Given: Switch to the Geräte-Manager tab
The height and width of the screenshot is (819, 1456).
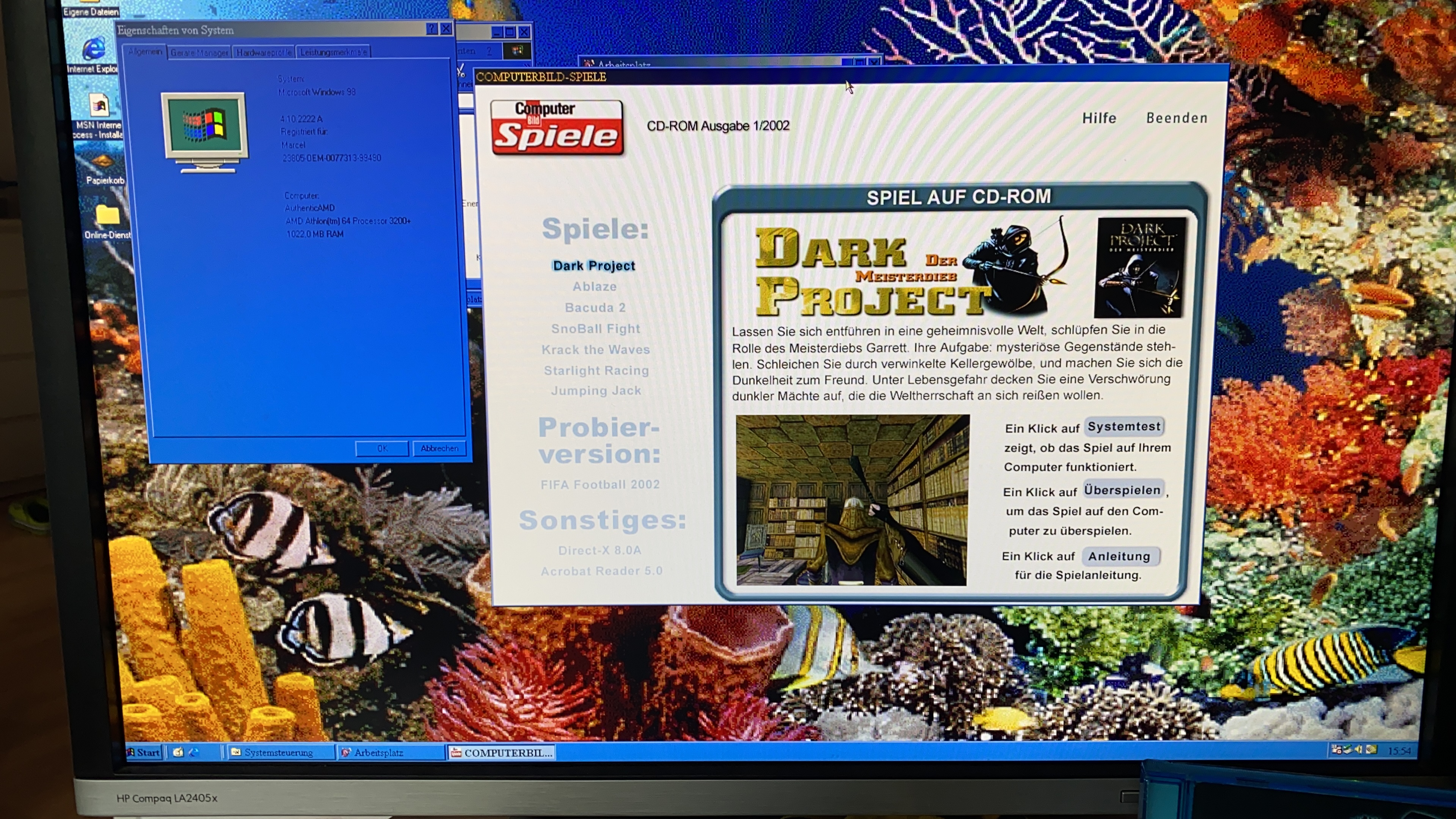Looking at the screenshot, I should 199,53.
